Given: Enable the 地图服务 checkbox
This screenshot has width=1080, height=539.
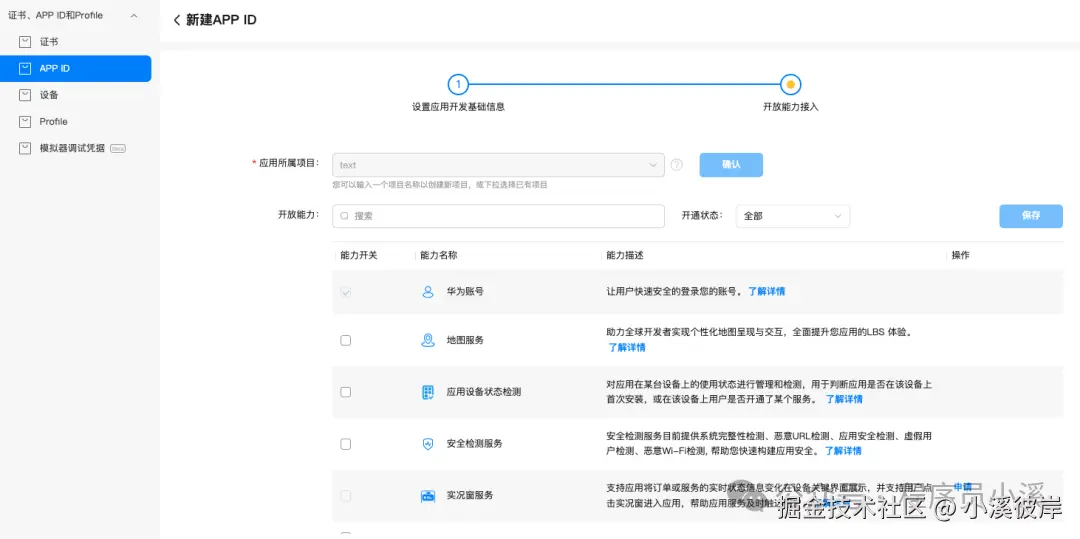Looking at the screenshot, I should [x=346, y=340].
